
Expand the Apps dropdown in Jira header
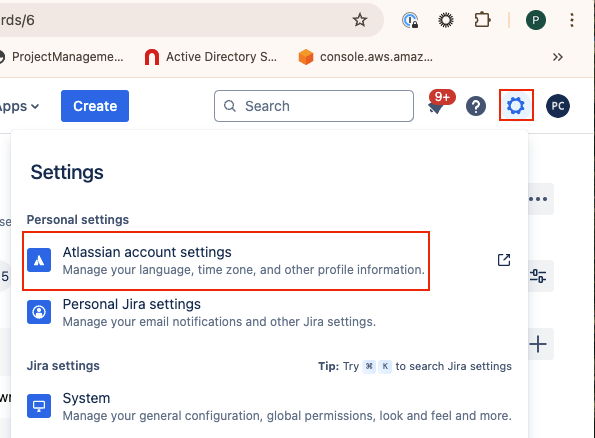point(19,106)
